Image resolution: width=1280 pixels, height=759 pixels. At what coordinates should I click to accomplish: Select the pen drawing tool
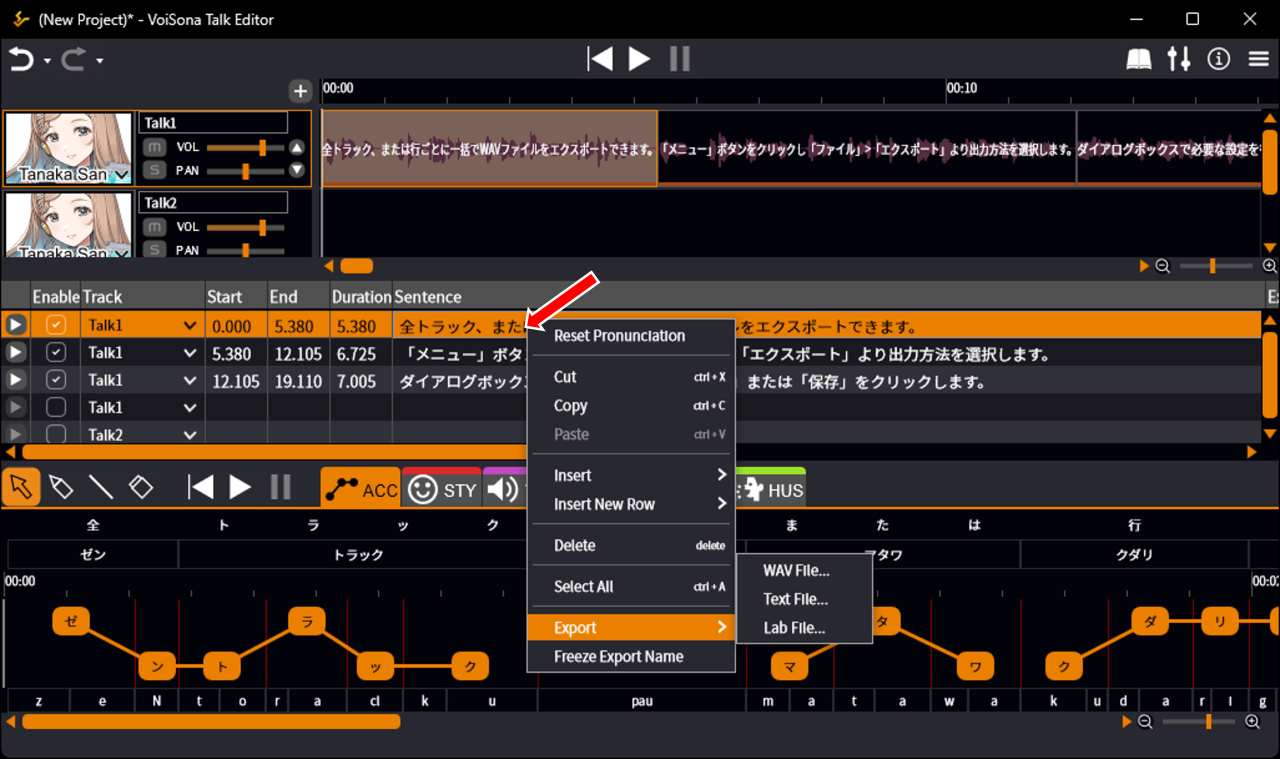(61, 487)
